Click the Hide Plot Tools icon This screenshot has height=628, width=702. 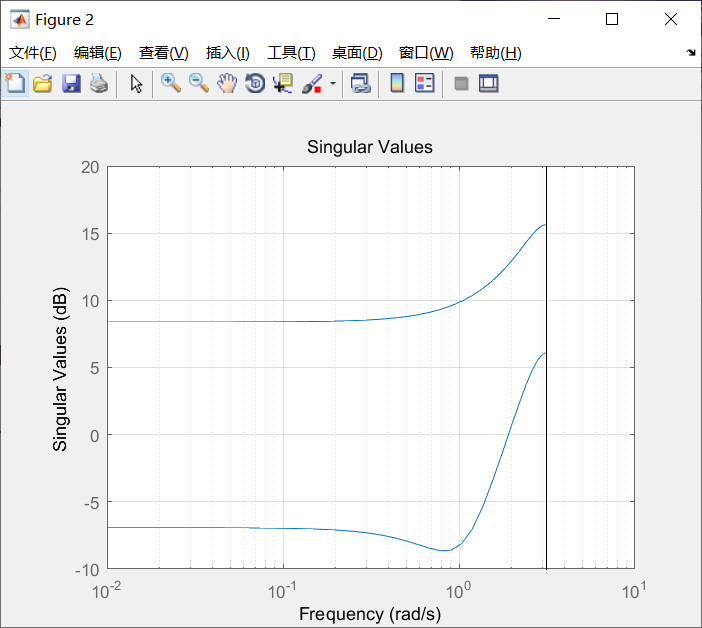pyautogui.click(x=461, y=84)
